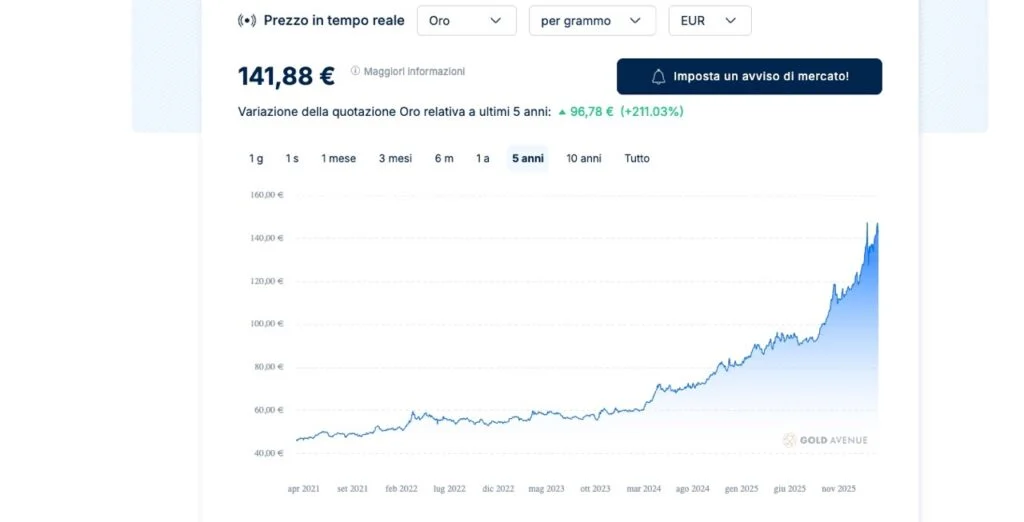The width and height of the screenshot is (1024, 522).
Task: Select the 1 g time range
Action: click(256, 159)
